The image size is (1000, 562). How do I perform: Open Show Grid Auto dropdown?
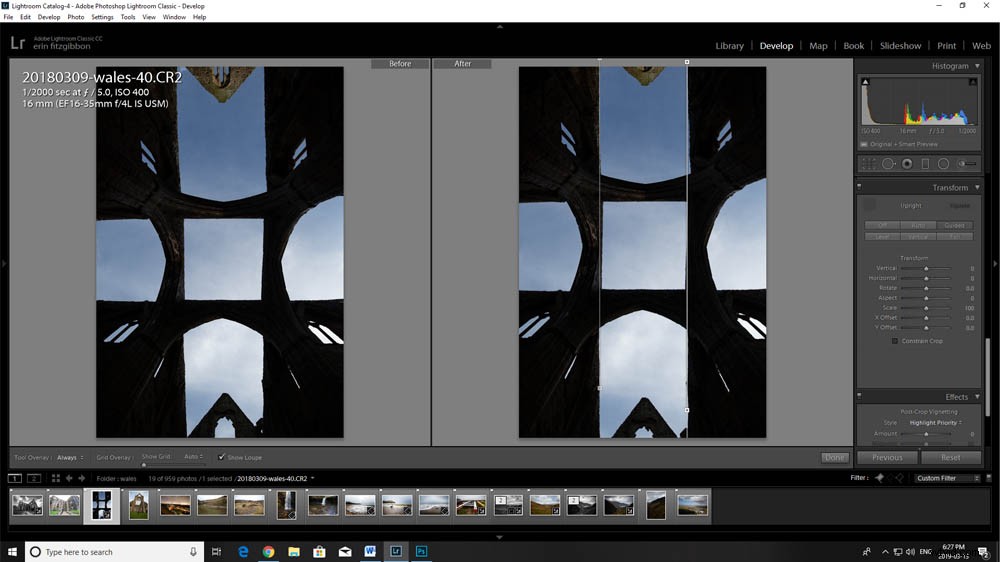pos(193,457)
